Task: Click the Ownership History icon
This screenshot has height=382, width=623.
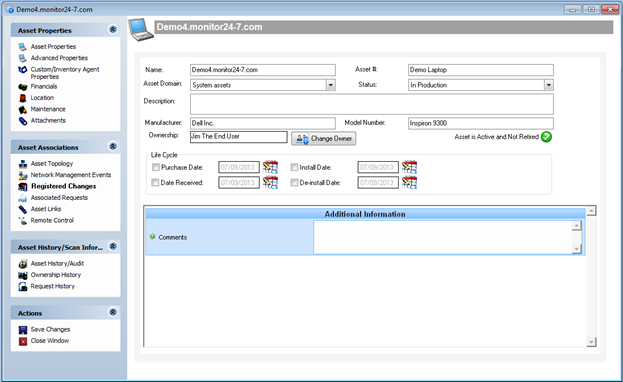Action: point(23,275)
